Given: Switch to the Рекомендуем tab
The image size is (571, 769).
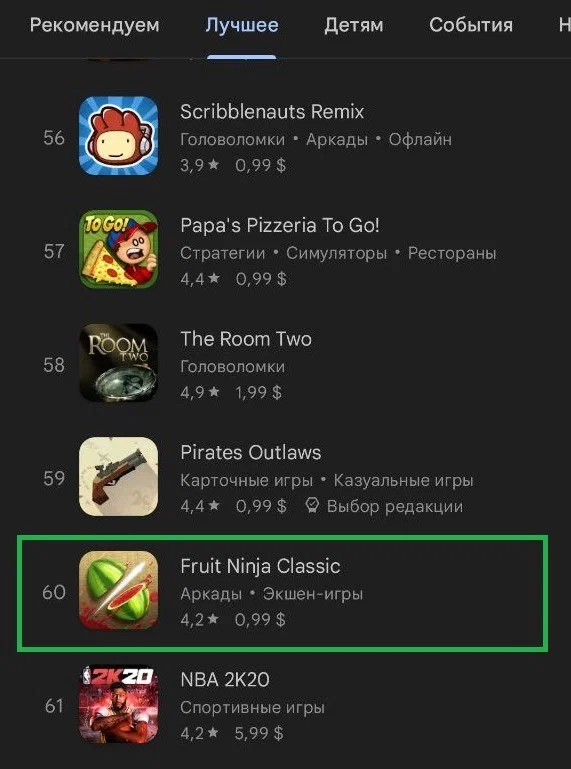Looking at the screenshot, I should click(95, 25).
